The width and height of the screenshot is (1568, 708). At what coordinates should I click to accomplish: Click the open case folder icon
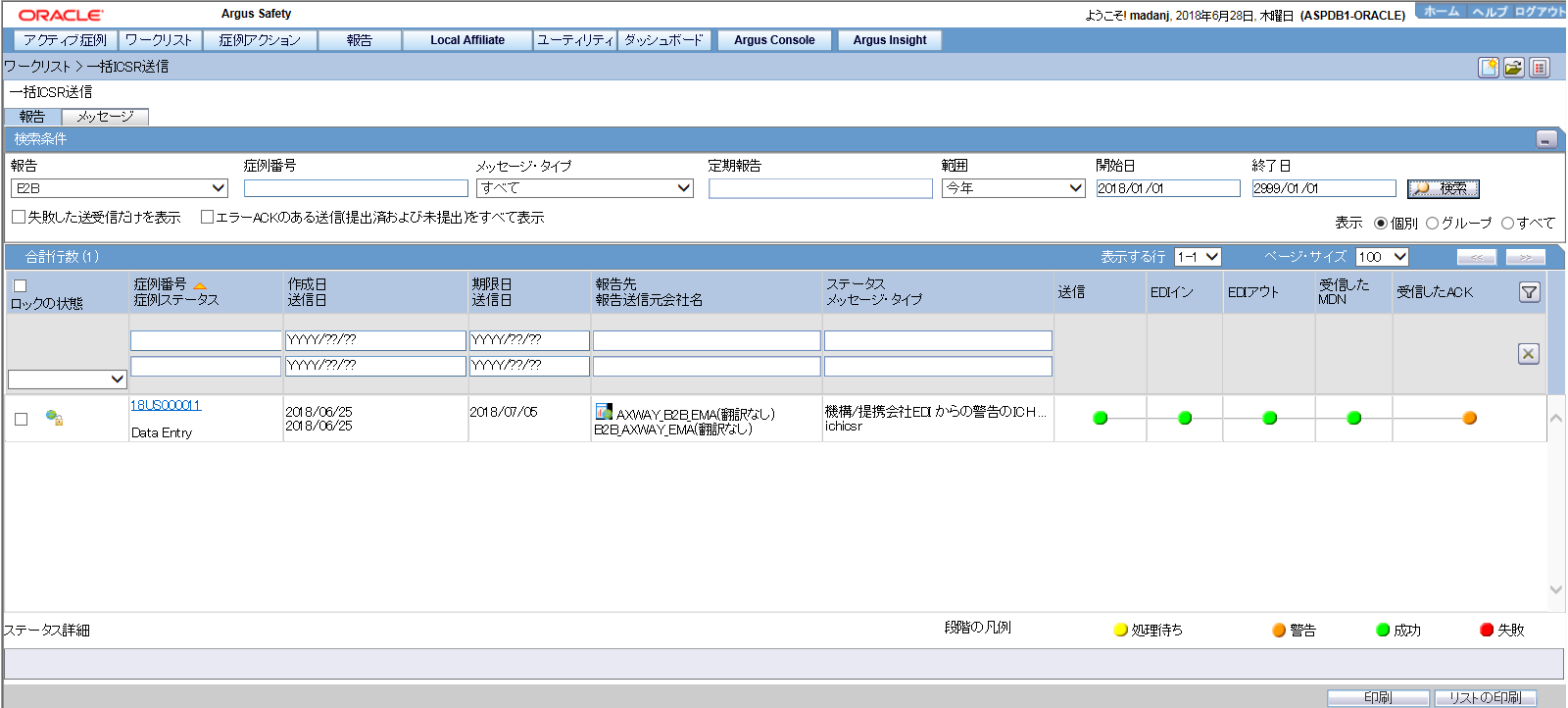(x=1514, y=68)
